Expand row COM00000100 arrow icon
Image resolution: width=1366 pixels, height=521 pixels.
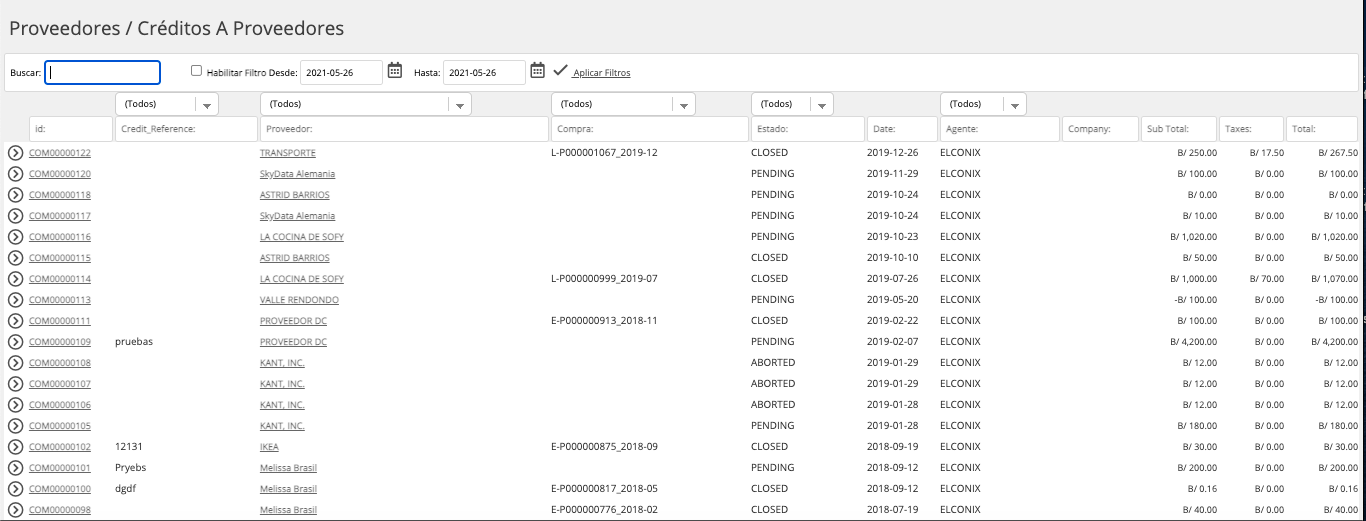[x=15, y=489]
